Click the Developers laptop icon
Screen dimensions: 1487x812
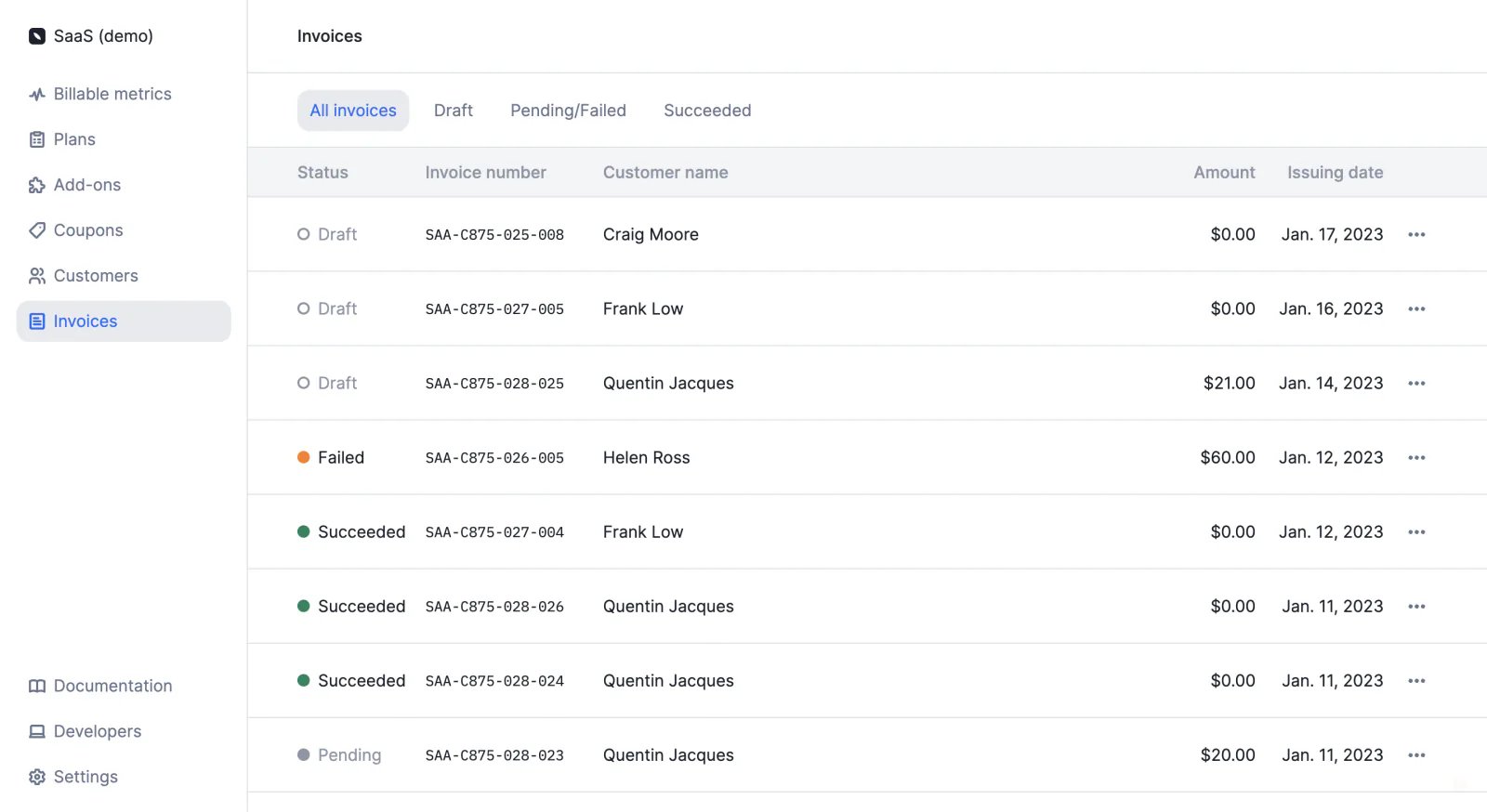(x=37, y=731)
